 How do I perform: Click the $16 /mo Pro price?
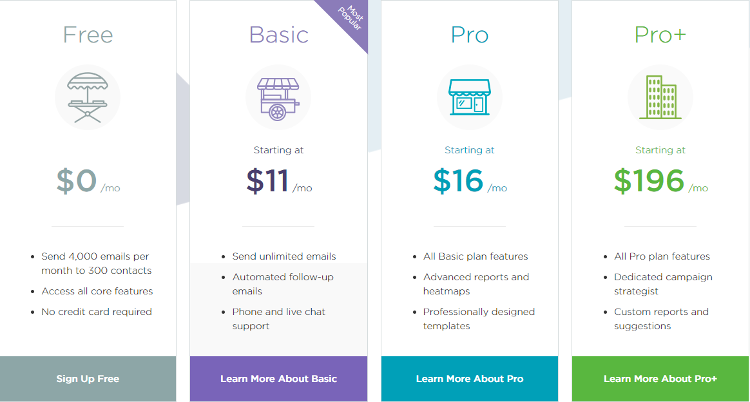coord(470,181)
